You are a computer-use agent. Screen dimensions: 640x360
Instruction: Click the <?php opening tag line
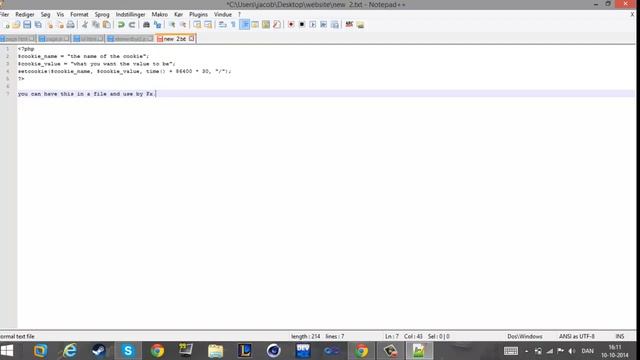click(26, 49)
